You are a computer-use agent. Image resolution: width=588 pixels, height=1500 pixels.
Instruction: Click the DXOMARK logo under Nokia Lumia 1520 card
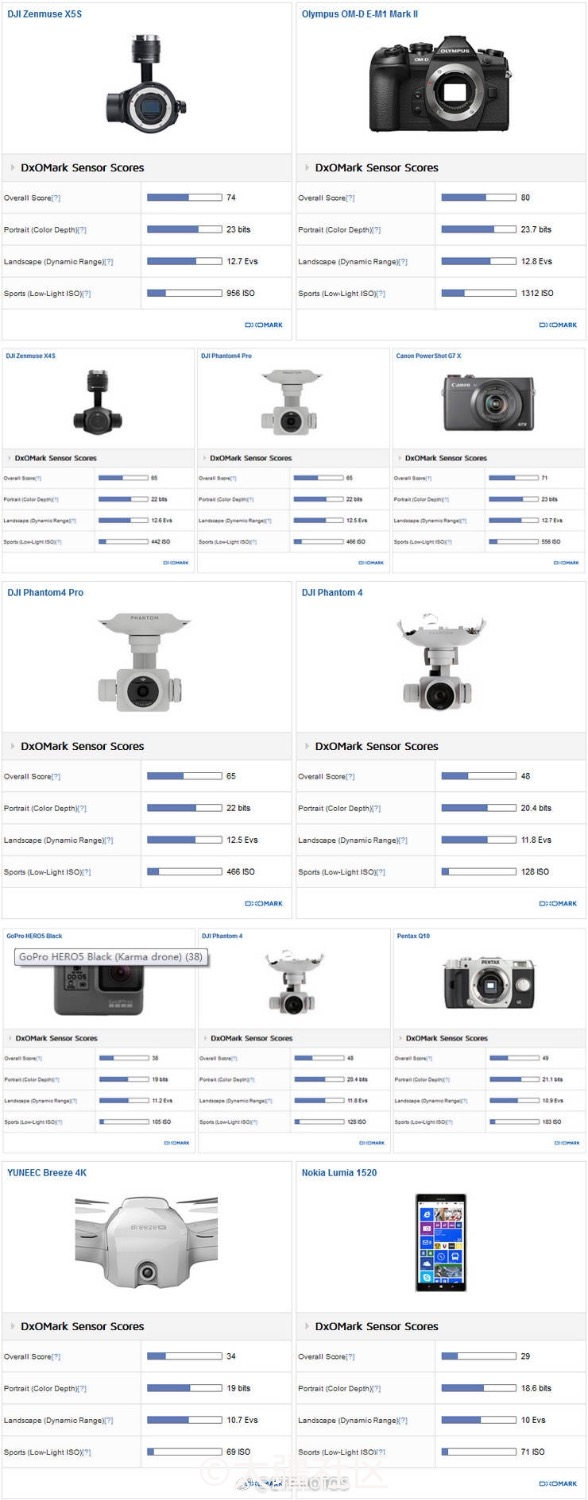click(558, 1484)
